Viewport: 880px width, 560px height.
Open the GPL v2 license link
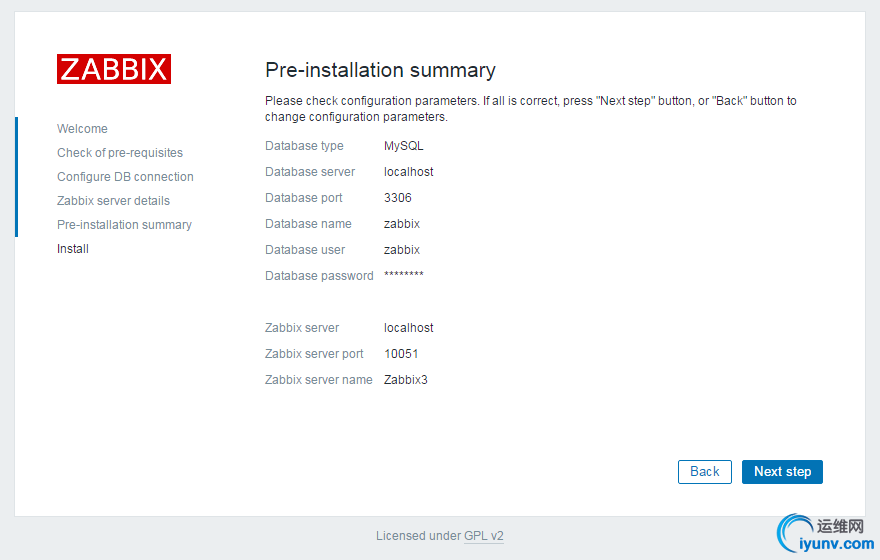coord(484,536)
